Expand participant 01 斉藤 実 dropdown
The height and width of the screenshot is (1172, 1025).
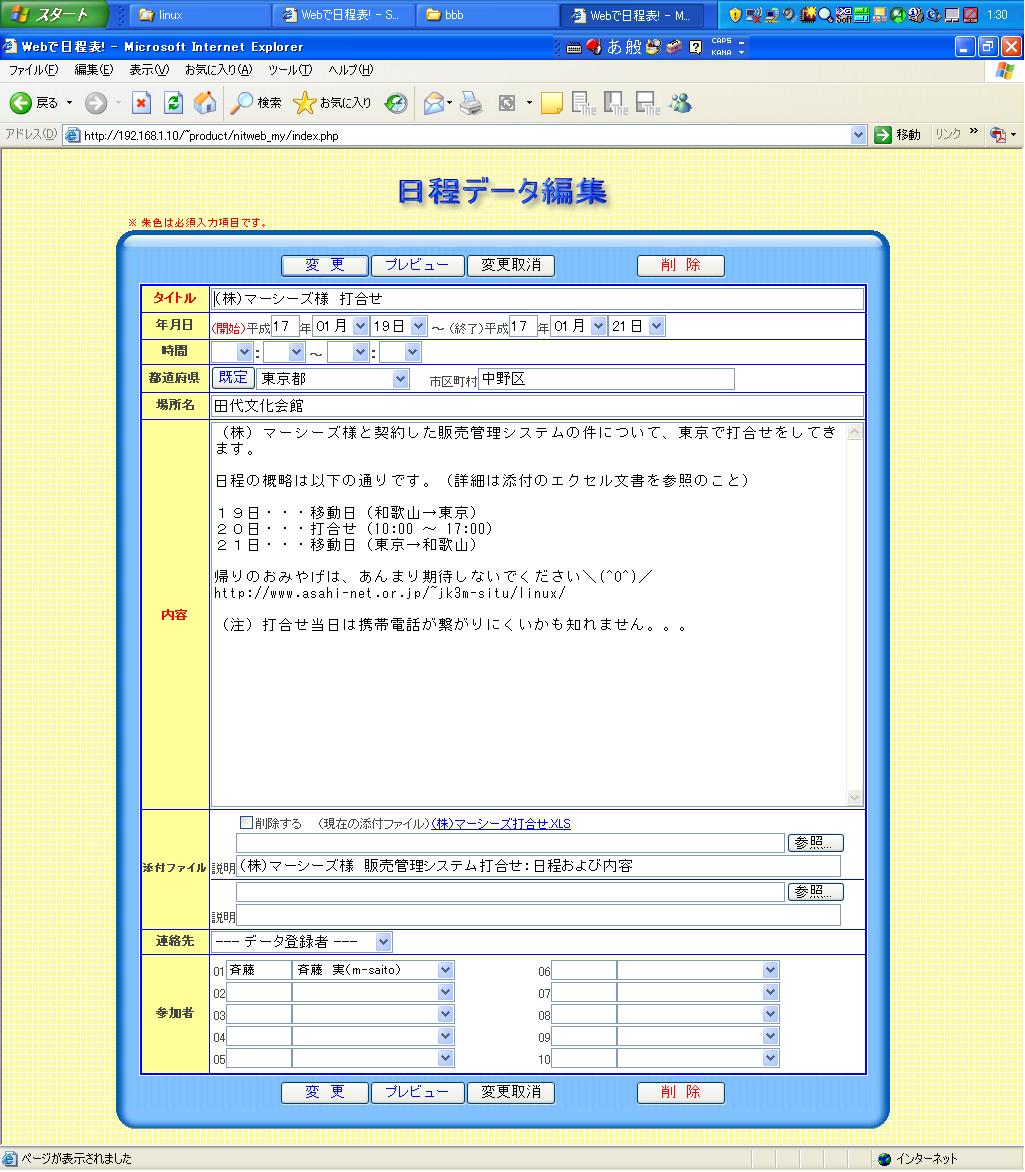click(x=445, y=970)
